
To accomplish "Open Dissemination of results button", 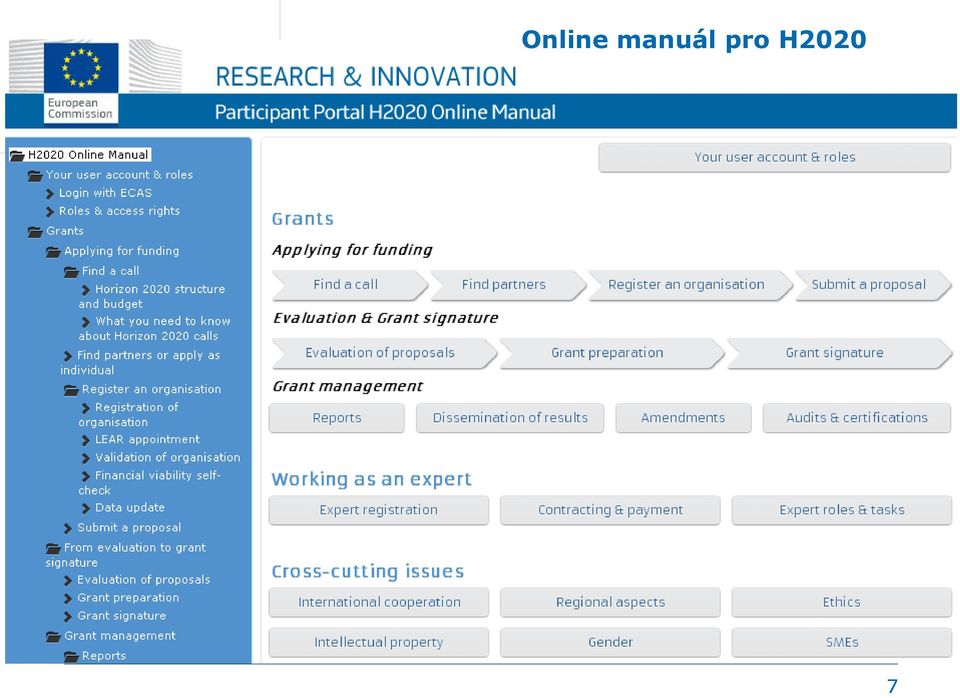I will point(510,418).
